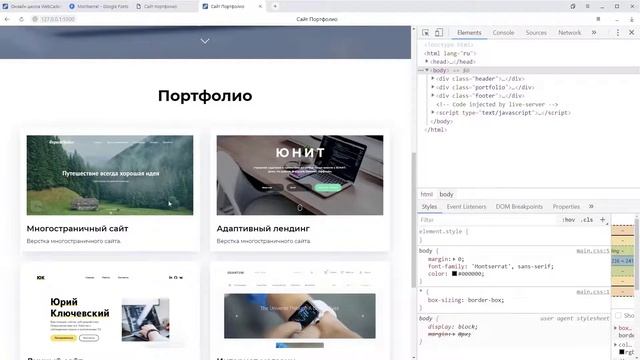Open a new browser tab plus button
Image resolution: width=640 pixels, height=360 pixels.
[x=275, y=6]
